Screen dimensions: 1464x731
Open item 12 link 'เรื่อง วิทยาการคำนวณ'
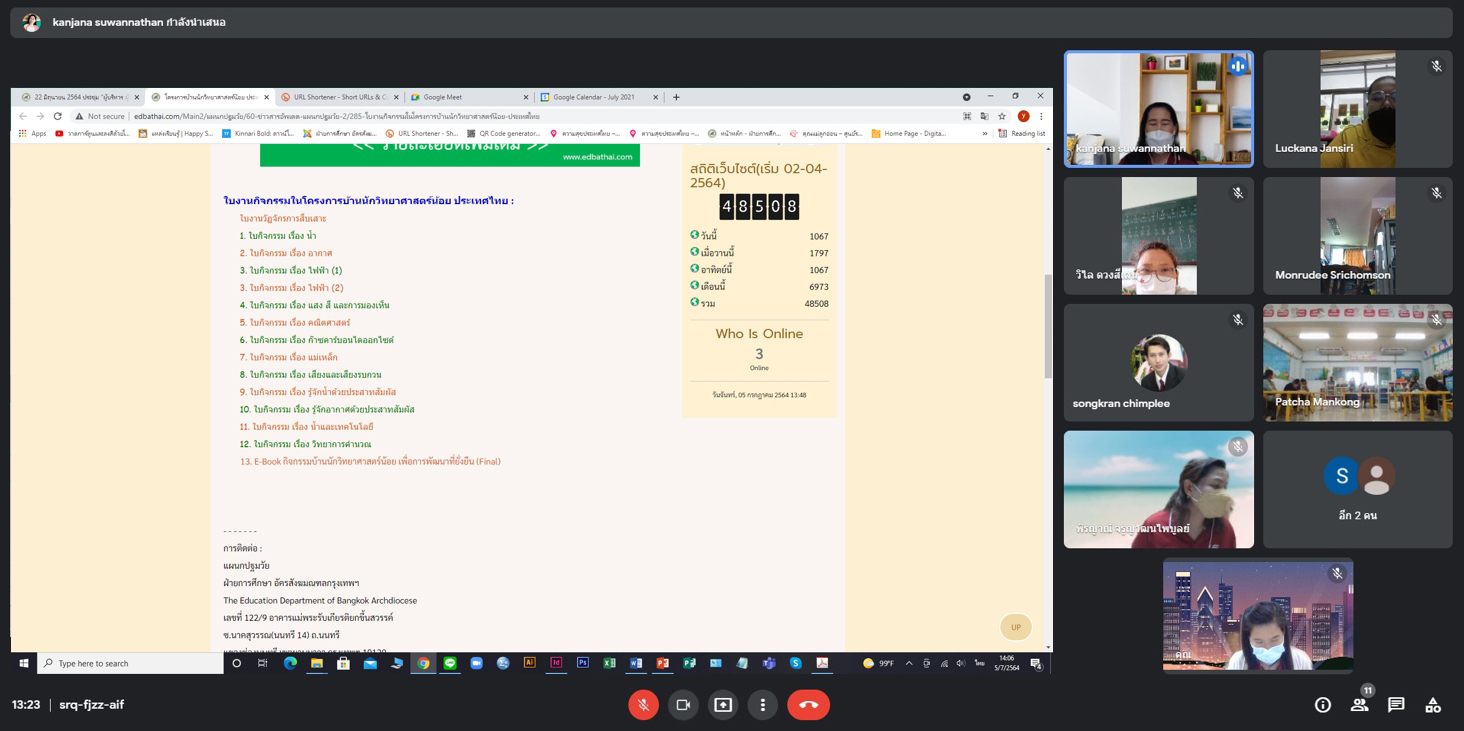point(305,444)
